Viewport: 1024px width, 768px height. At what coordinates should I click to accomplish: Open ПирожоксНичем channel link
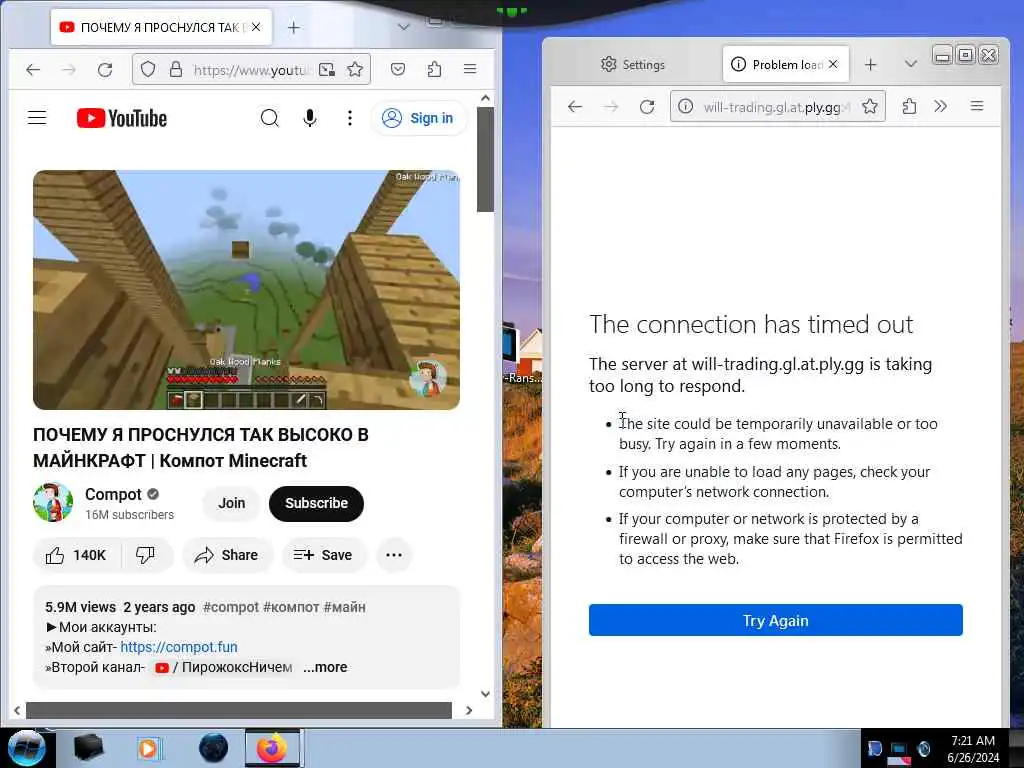(x=224, y=667)
